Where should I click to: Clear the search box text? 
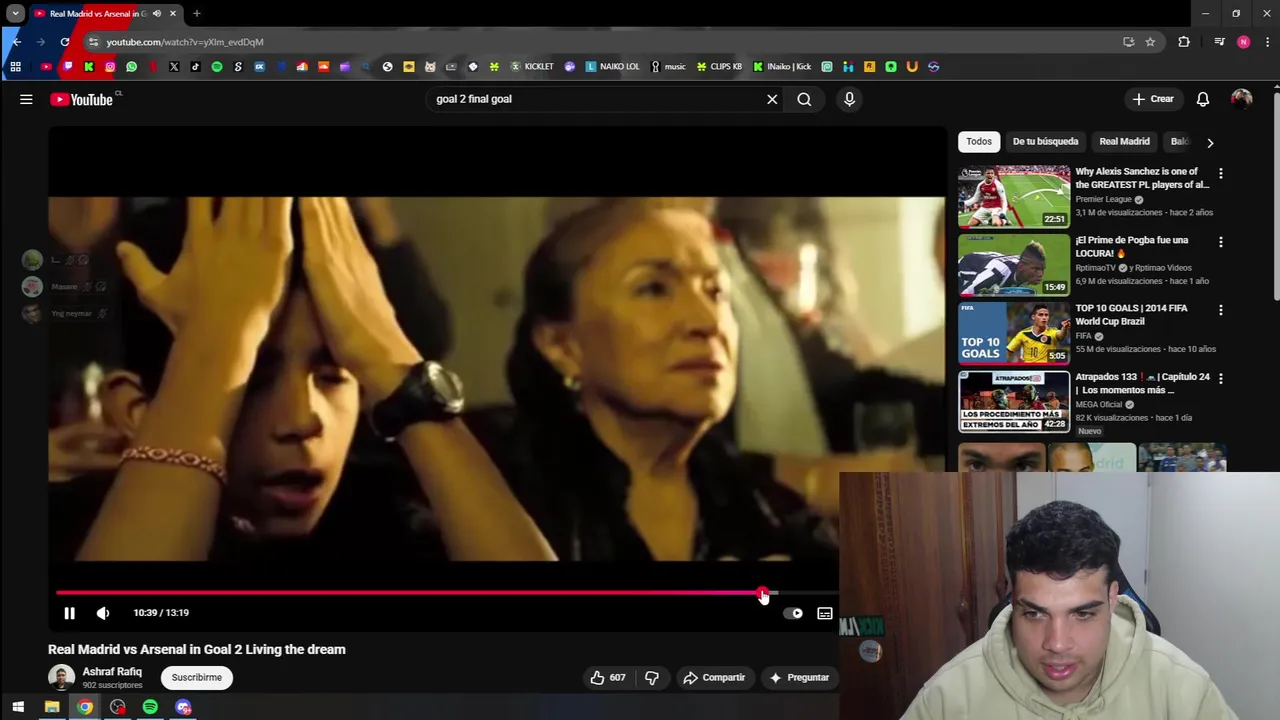[x=772, y=99]
